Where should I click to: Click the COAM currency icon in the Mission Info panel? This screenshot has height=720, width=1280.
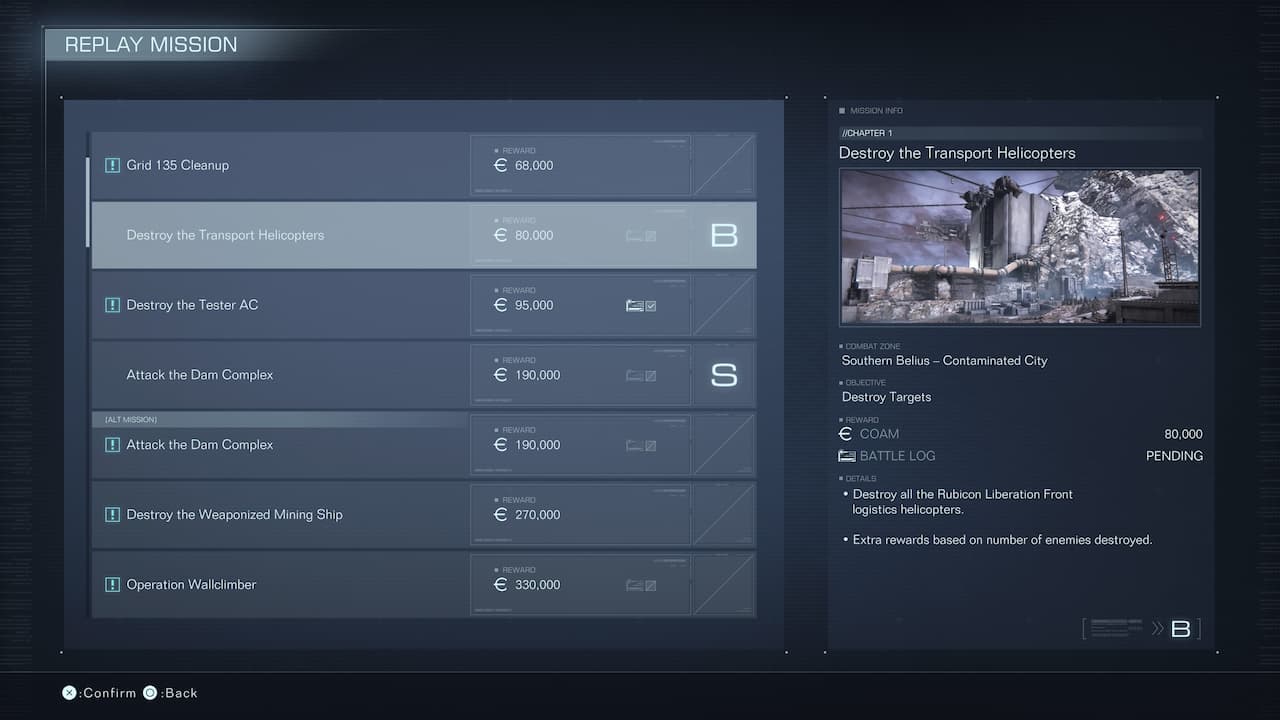pos(846,434)
